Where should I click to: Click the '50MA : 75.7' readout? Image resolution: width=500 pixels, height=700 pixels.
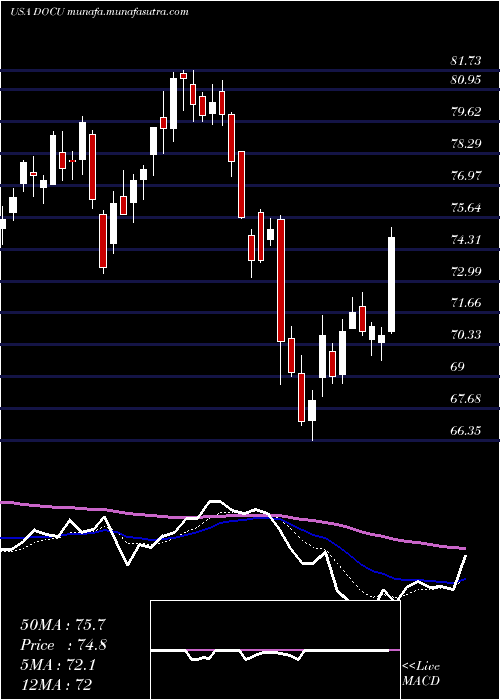point(63,625)
